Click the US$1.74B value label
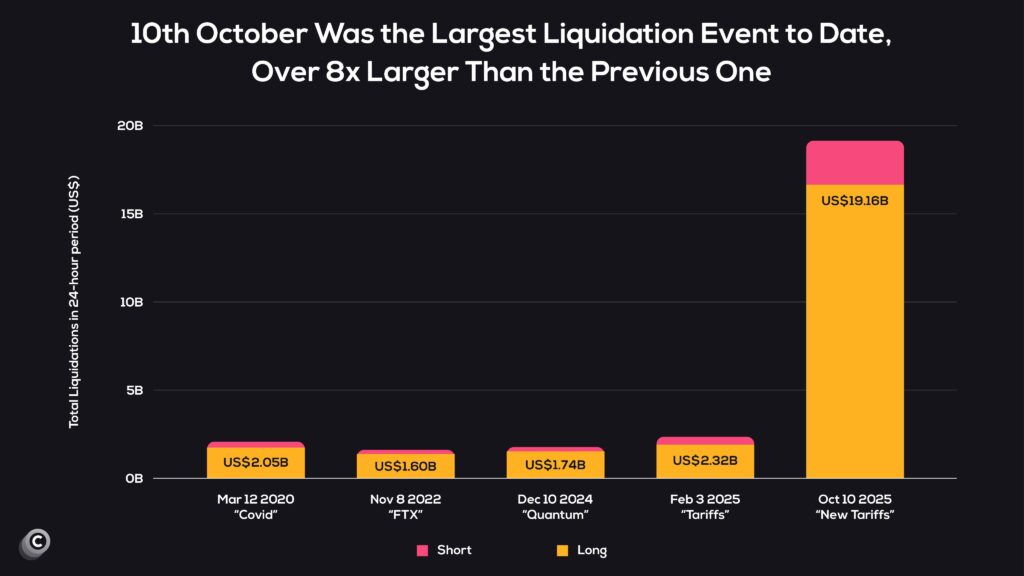Viewport: 1024px width, 576px height. click(555, 465)
